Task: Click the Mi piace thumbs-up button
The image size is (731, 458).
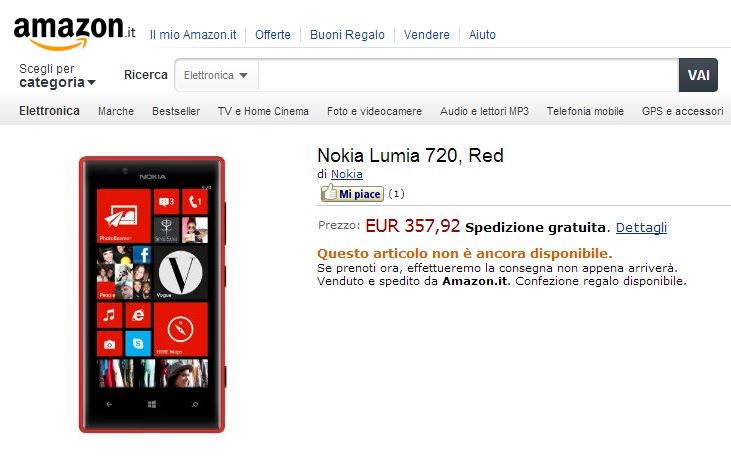Action: click(x=352, y=193)
